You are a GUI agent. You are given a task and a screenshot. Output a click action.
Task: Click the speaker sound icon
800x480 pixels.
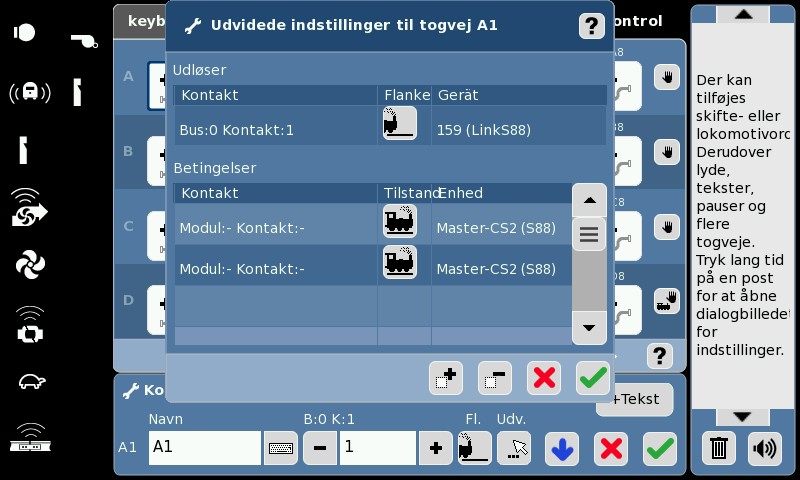(765, 449)
